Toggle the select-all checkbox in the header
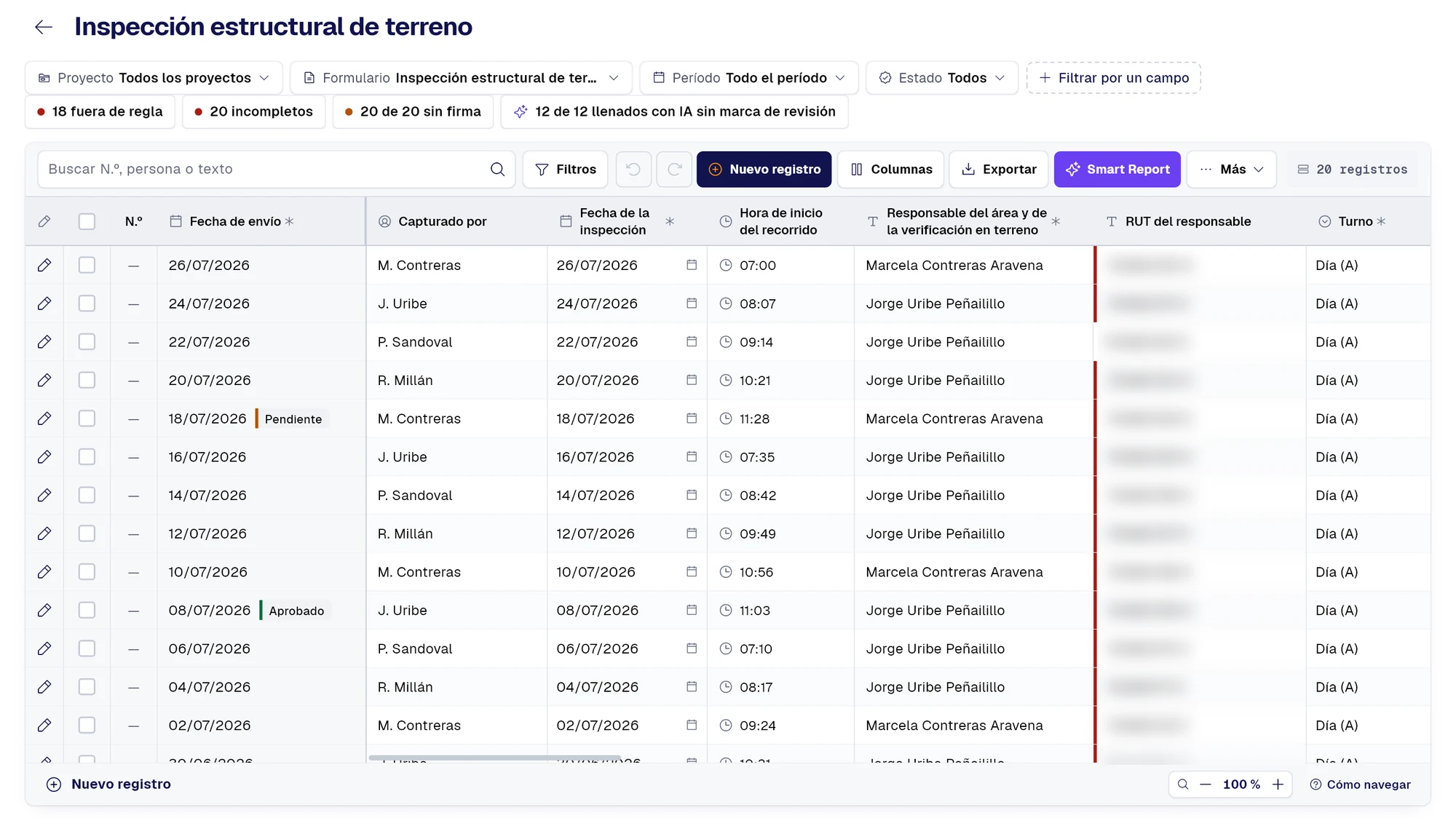 pos(87,221)
